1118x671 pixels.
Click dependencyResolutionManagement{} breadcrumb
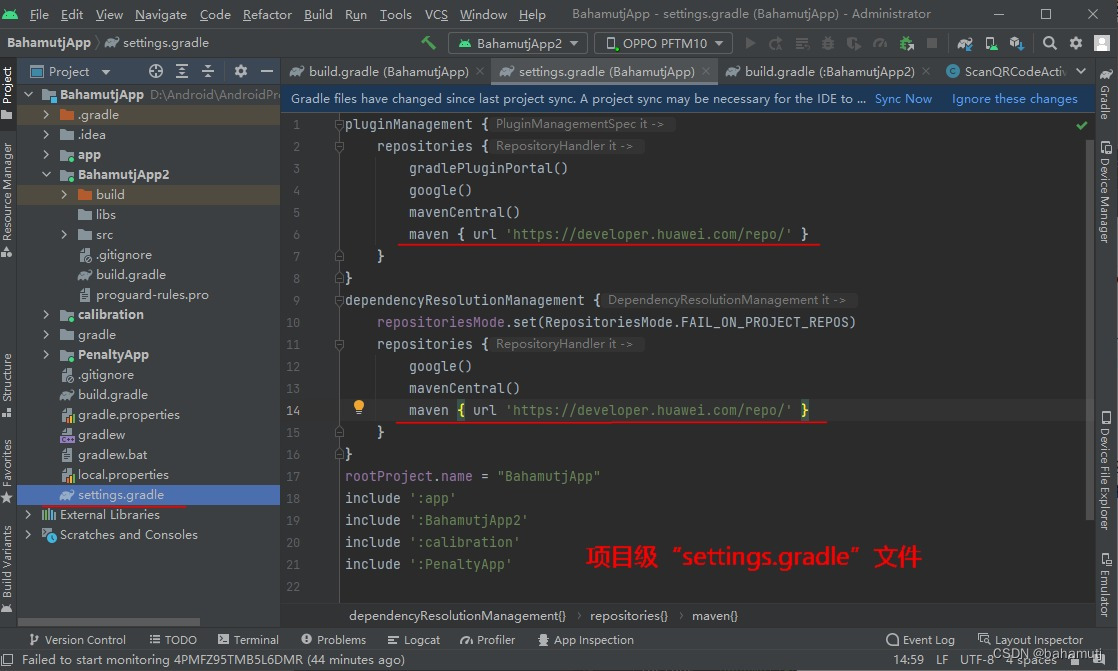click(x=457, y=615)
